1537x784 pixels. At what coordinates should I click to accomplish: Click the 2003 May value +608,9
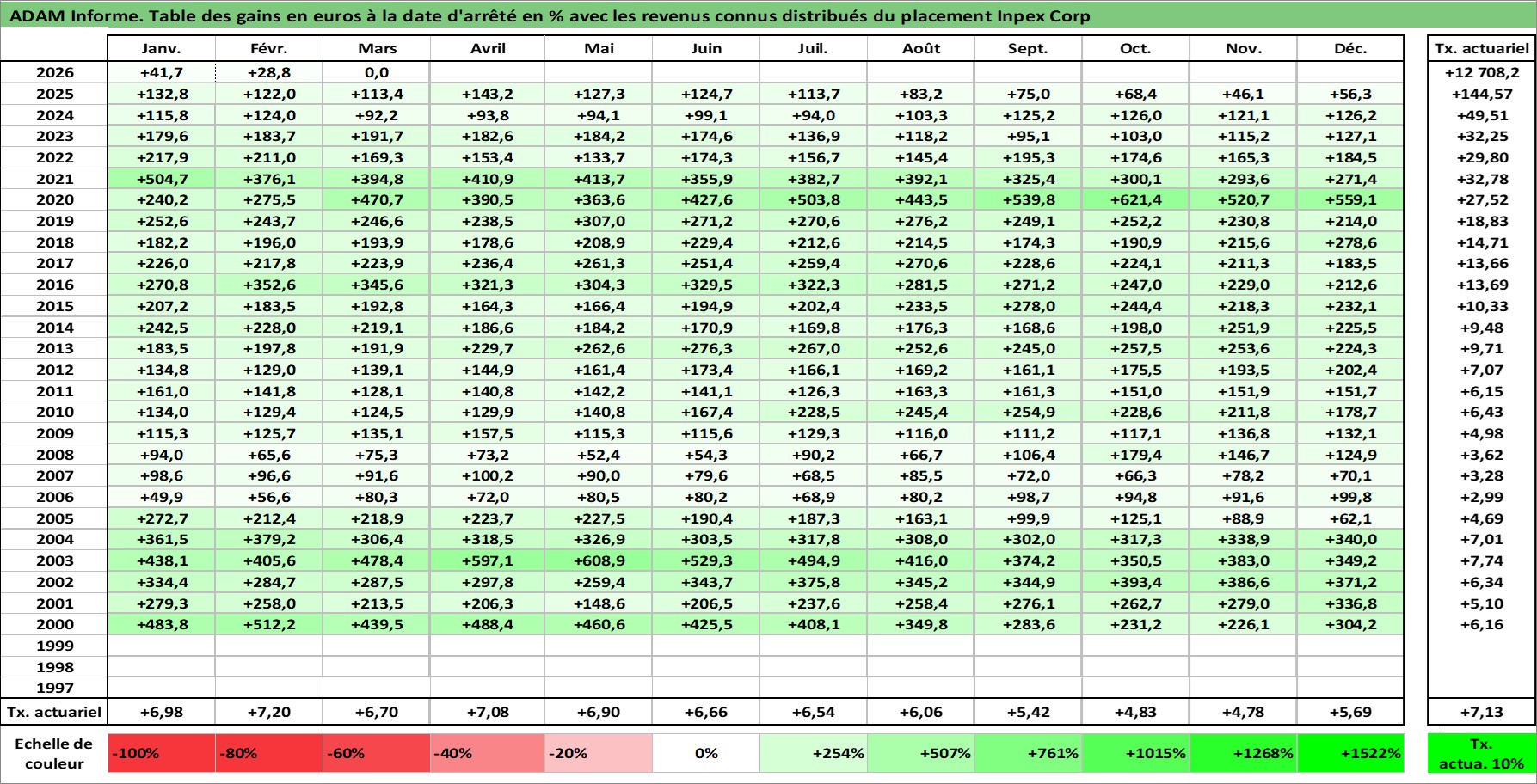point(599,560)
